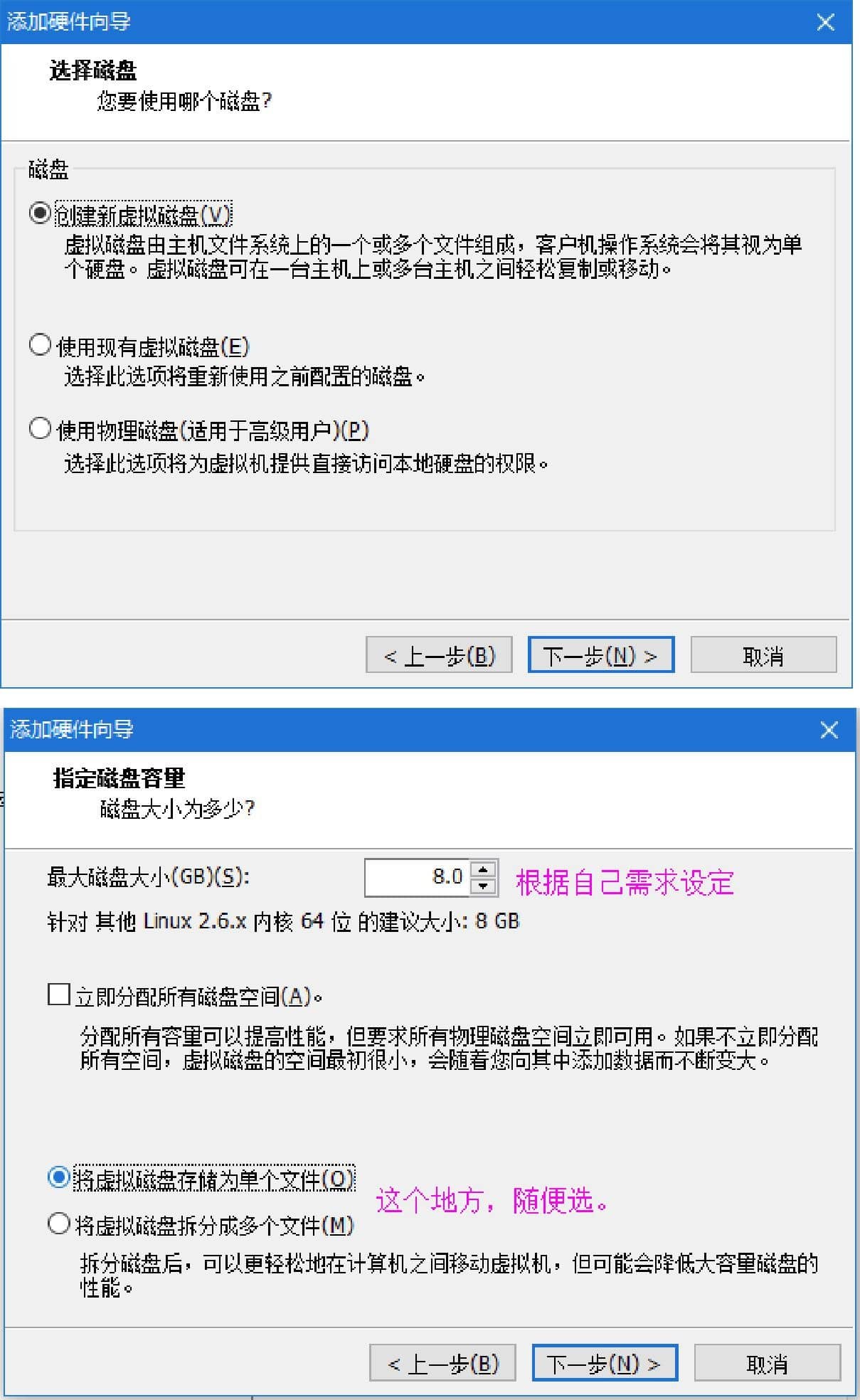This screenshot has height=1400, width=860.
Task: Click the Add Hardware Wizard title of lower dialog
Action: pos(72,730)
